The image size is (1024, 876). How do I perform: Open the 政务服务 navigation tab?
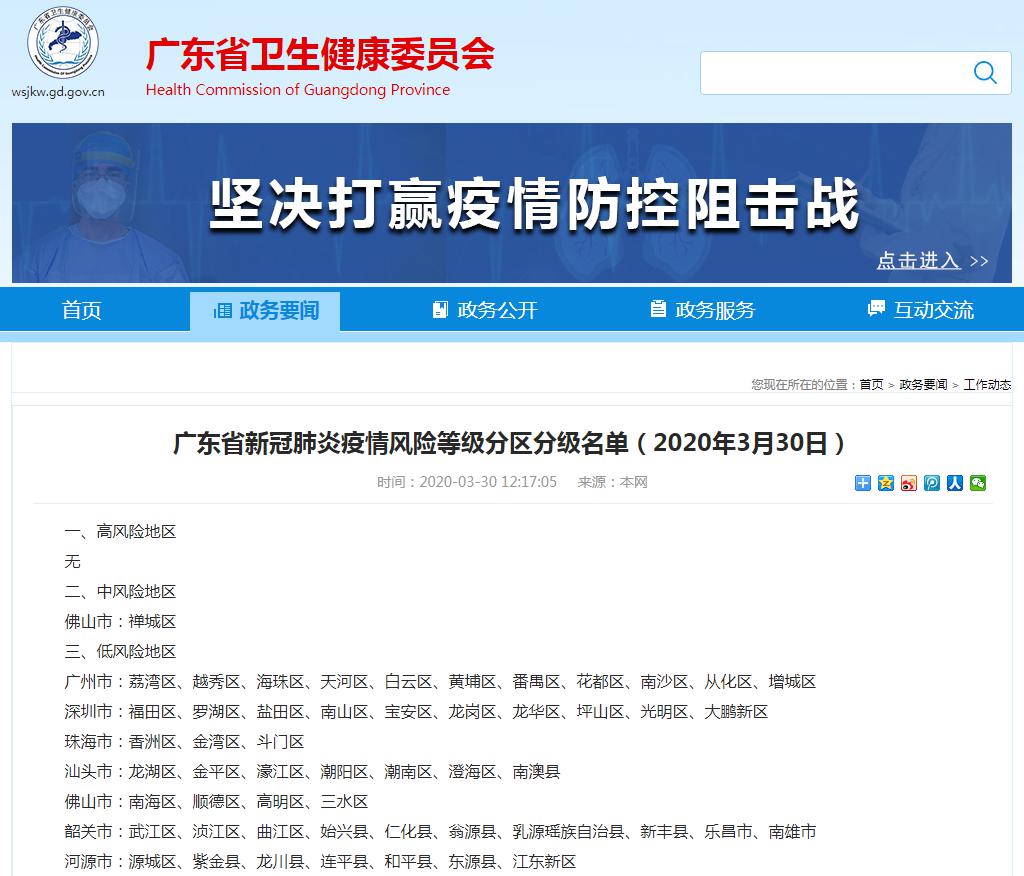point(703,310)
